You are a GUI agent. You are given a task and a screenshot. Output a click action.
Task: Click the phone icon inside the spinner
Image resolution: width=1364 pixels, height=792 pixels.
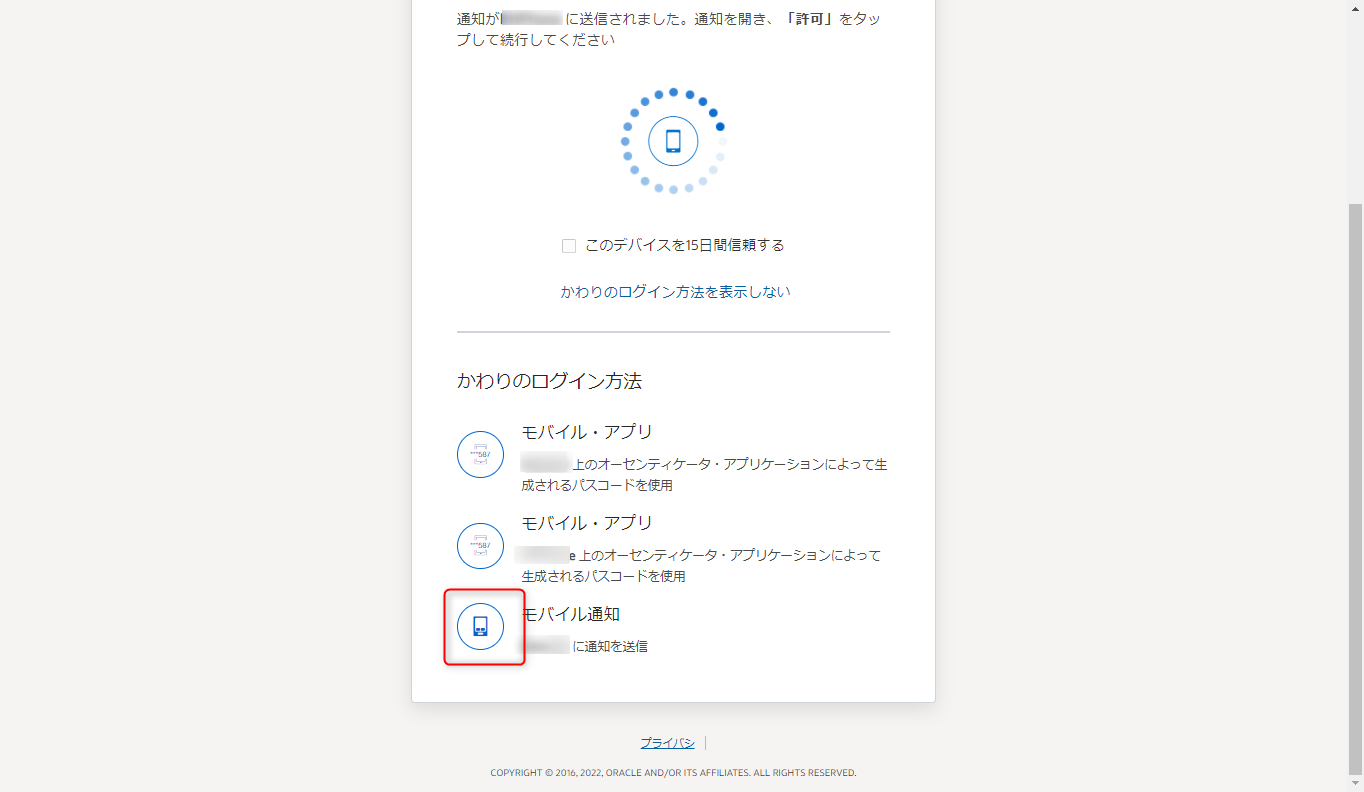673,141
